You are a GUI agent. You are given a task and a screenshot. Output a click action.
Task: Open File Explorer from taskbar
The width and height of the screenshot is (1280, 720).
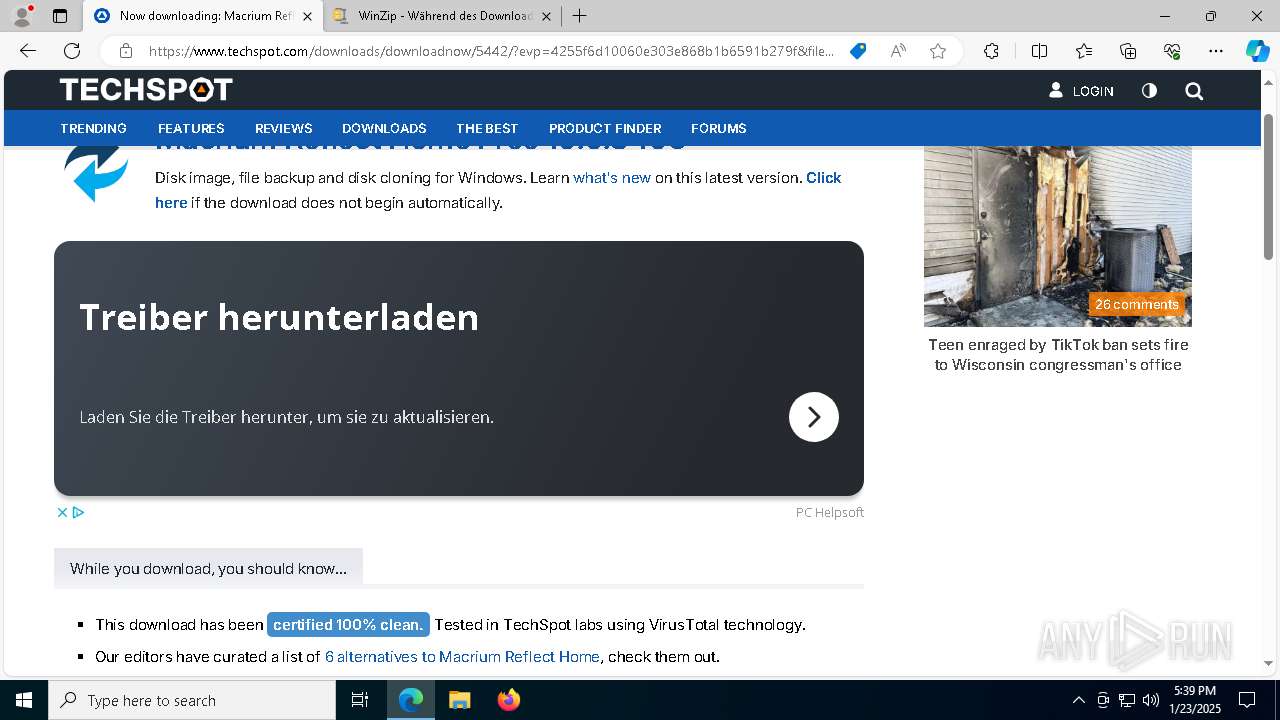[459, 700]
